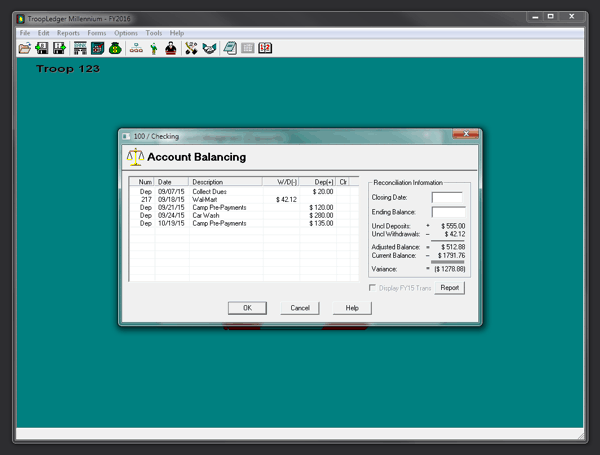Click the W/D(-) column header
600x455 pixels.
click(x=280, y=182)
